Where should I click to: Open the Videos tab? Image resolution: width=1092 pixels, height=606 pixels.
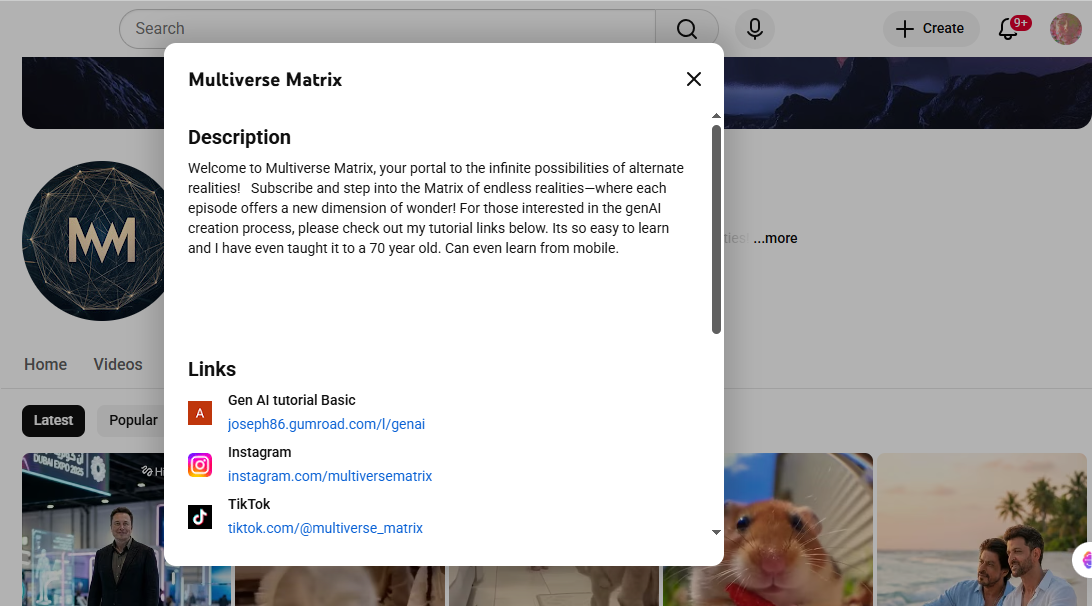(x=117, y=364)
